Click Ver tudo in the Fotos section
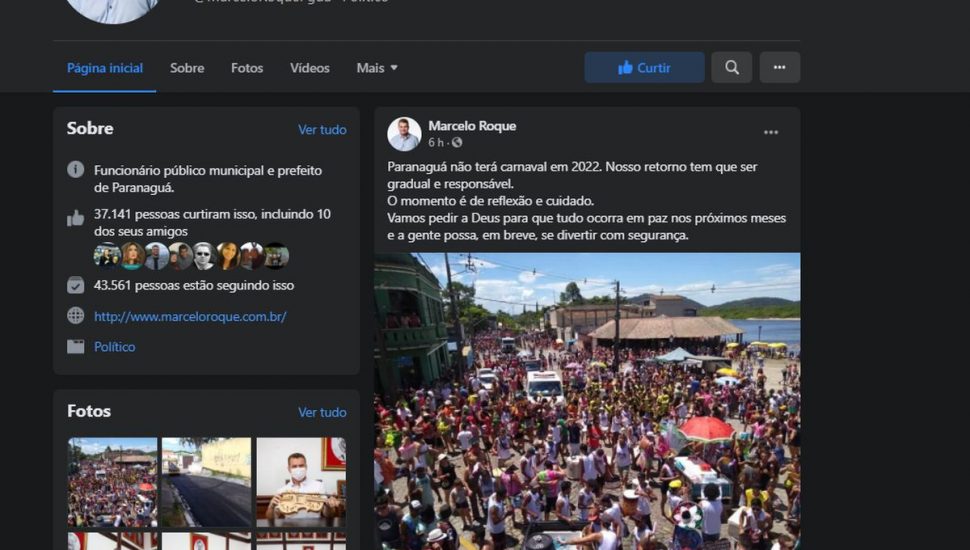The width and height of the screenshot is (970, 550). (x=322, y=412)
